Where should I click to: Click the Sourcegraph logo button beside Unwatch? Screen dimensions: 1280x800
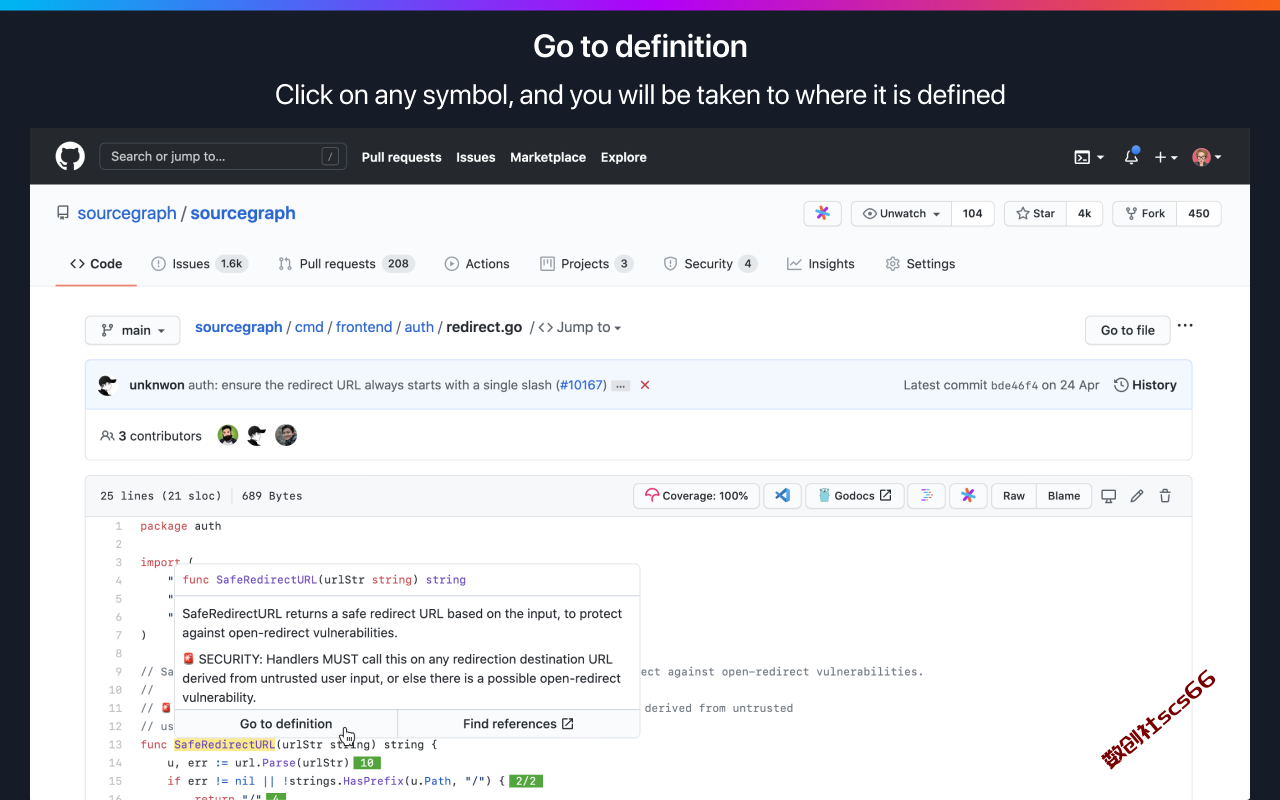(x=822, y=213)
